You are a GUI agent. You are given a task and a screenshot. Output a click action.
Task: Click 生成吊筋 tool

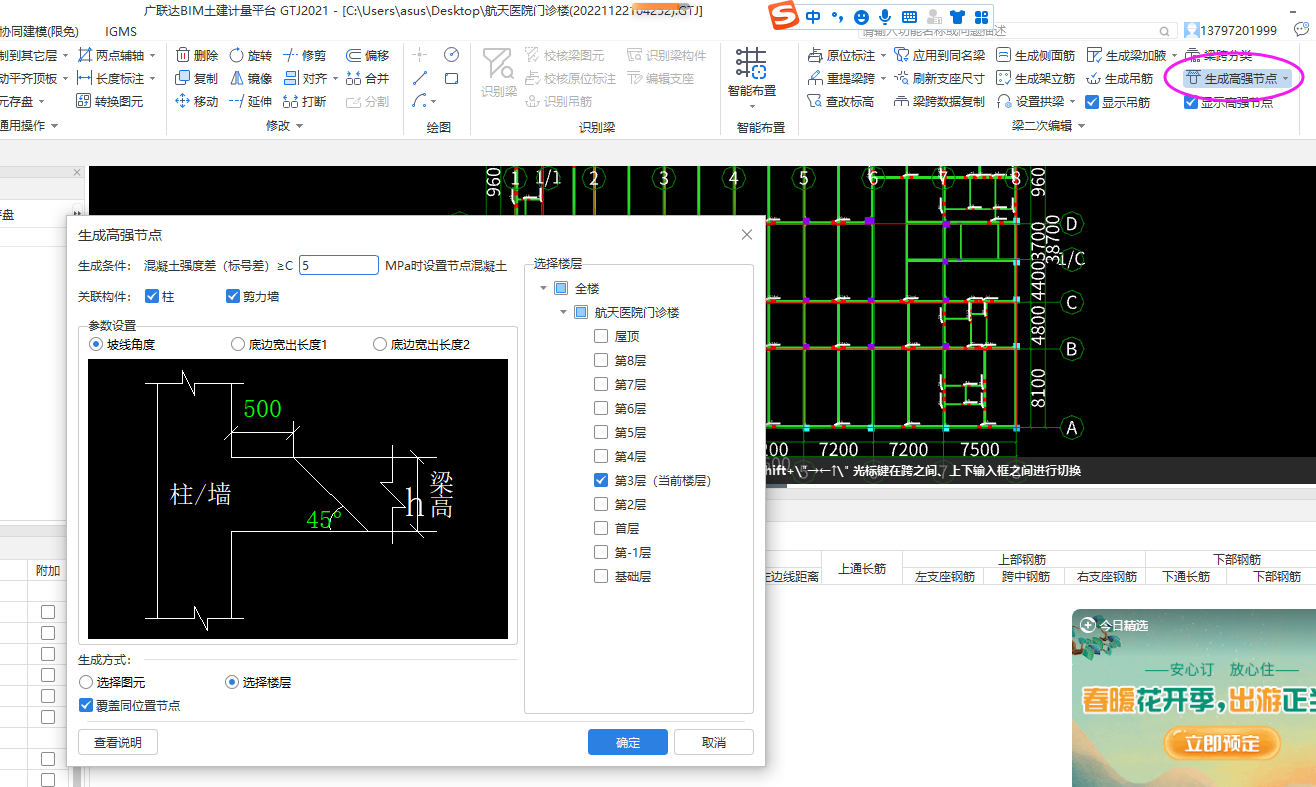(x=1119, y=78)
